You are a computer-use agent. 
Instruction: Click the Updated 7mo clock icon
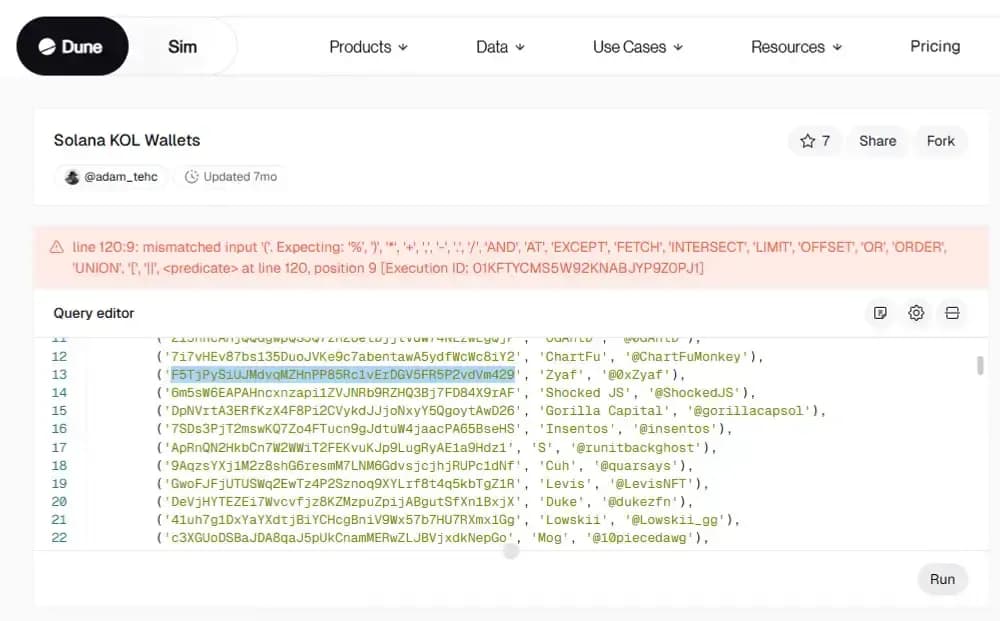pyautogui.click(x=192, y=177)
